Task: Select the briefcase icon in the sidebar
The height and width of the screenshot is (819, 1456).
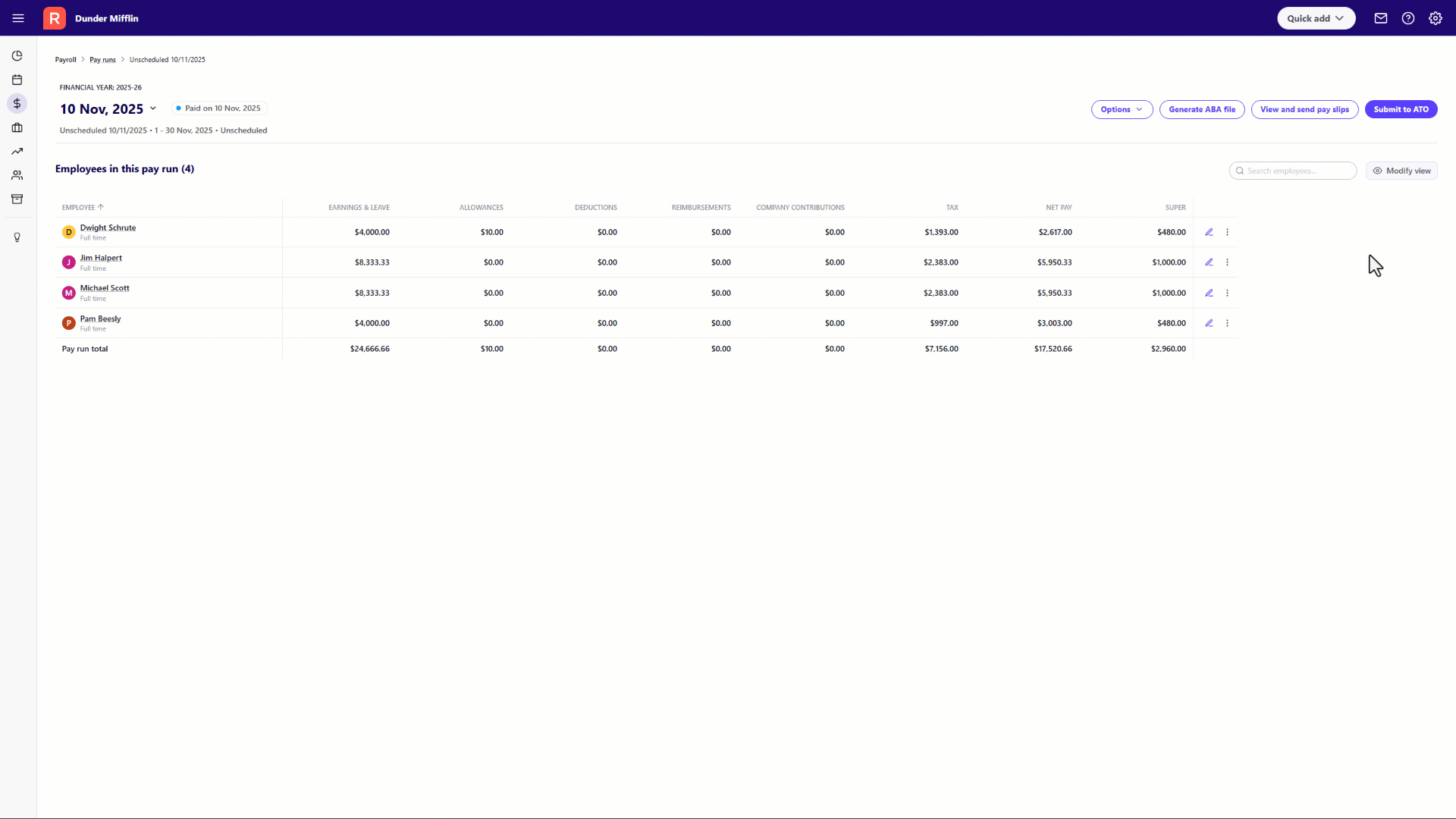Action: (17, 127)
